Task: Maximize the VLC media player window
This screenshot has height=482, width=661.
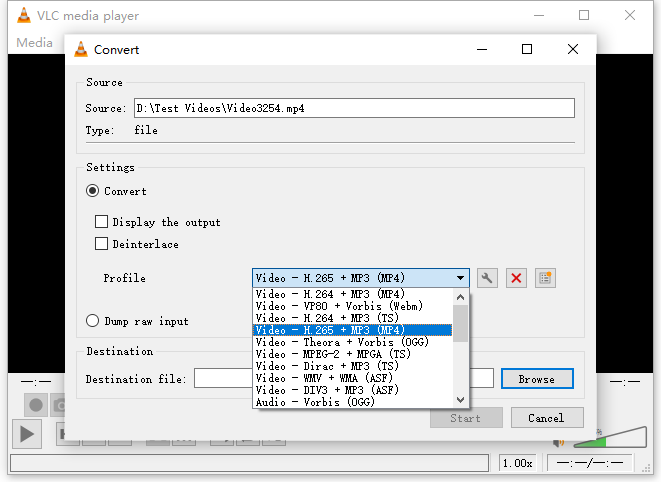Action: pos(584,15)
